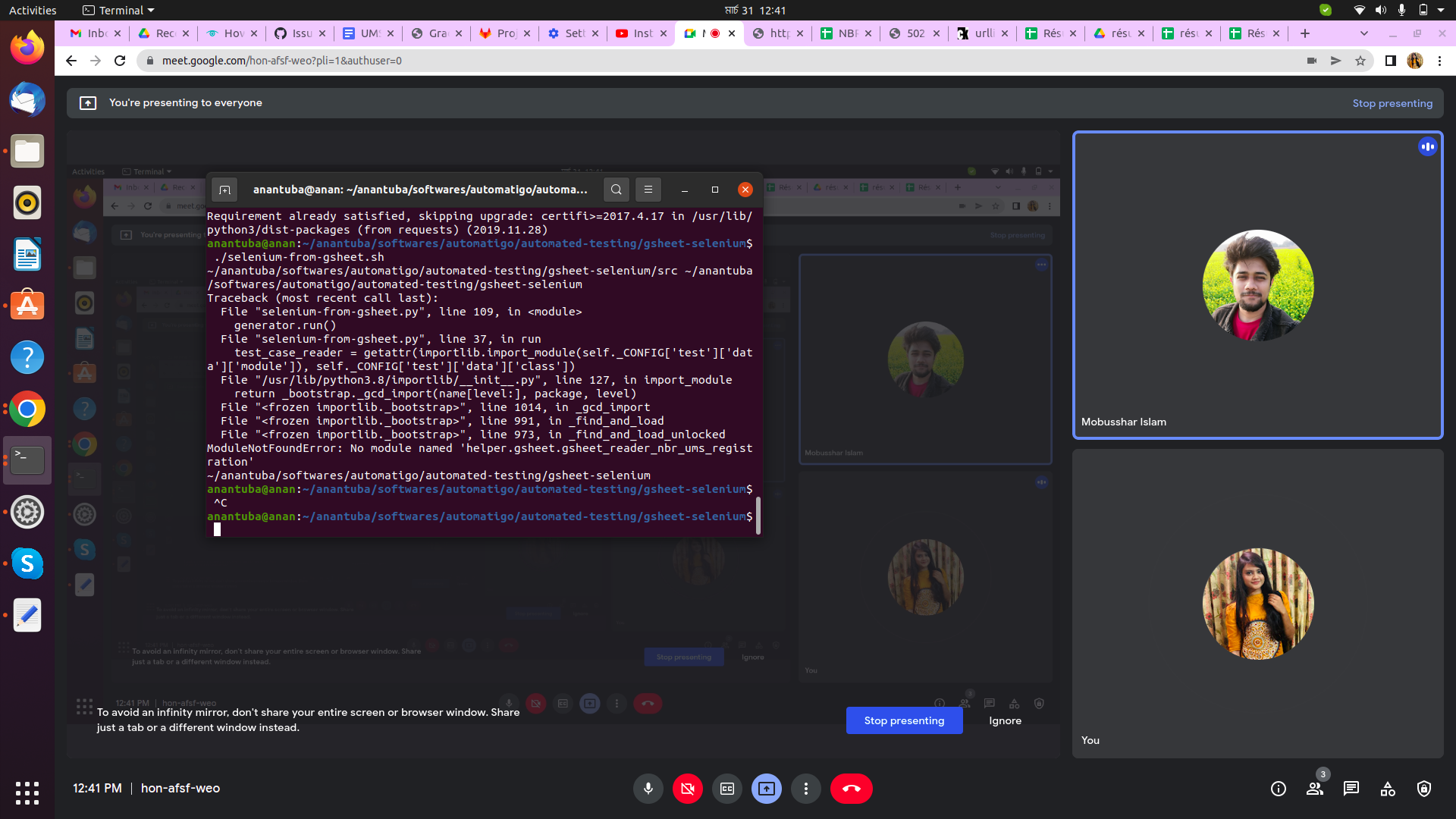Click the presenting icon in the banner
This screenshot has width=1456, height=819.
point(88,103)
